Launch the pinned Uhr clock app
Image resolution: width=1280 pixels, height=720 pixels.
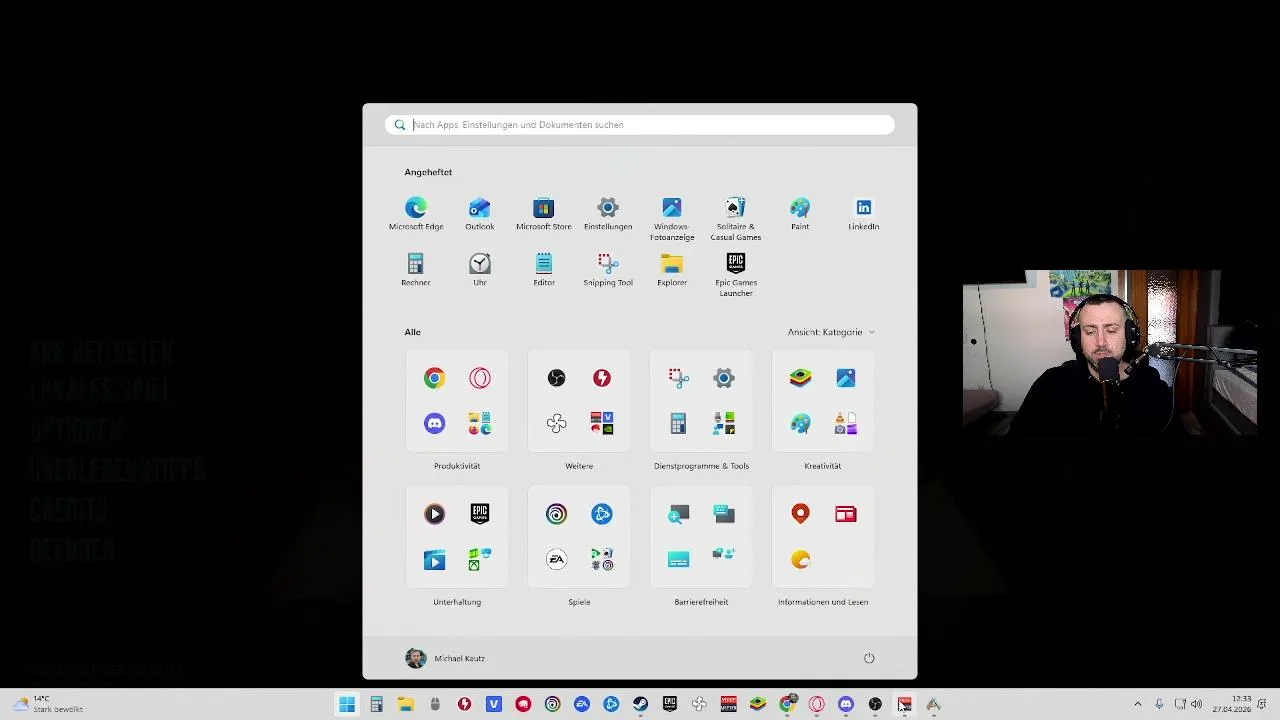(x=480, y=270)
